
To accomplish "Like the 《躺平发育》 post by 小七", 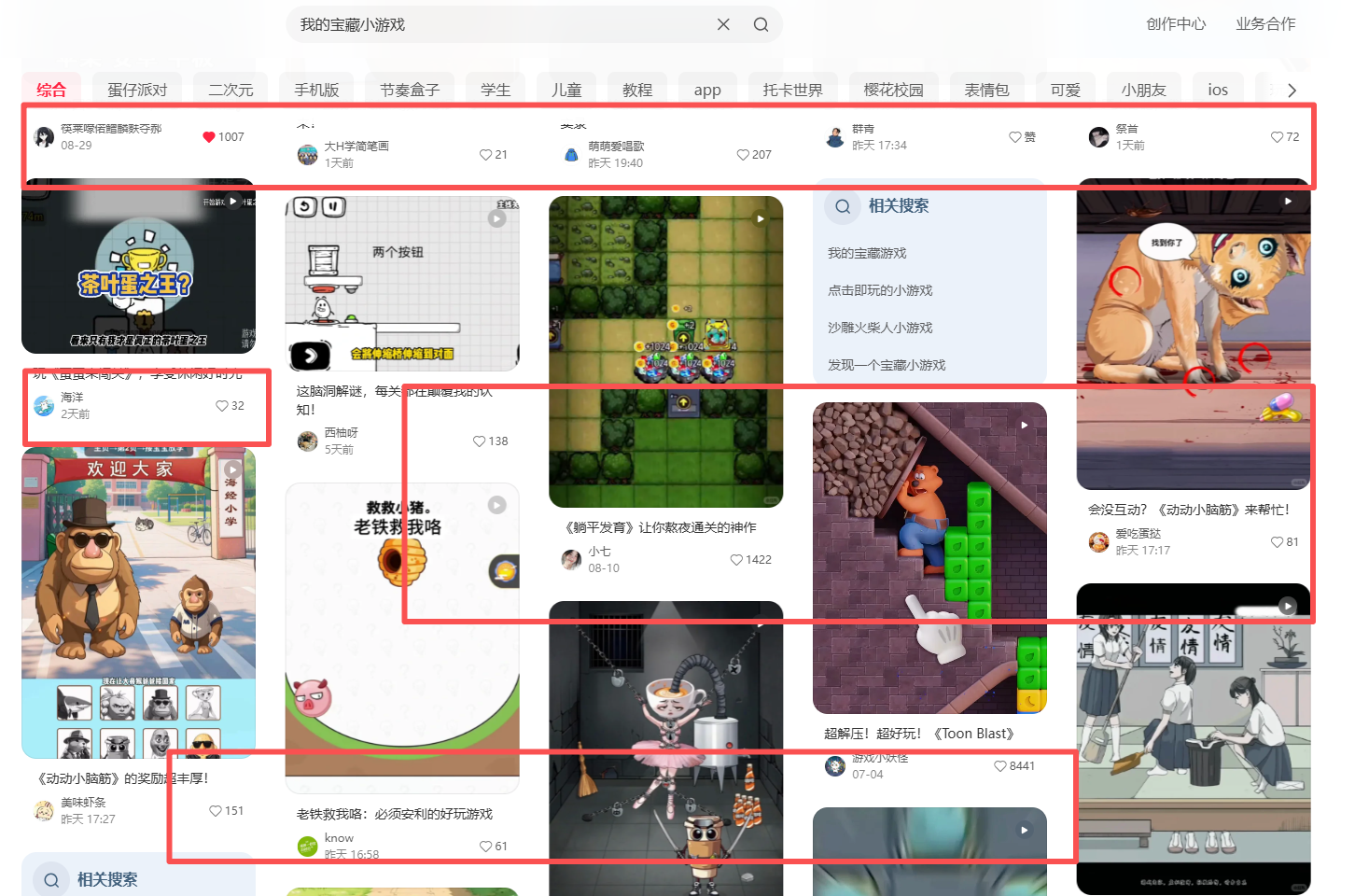I will [x=736, y=560].
